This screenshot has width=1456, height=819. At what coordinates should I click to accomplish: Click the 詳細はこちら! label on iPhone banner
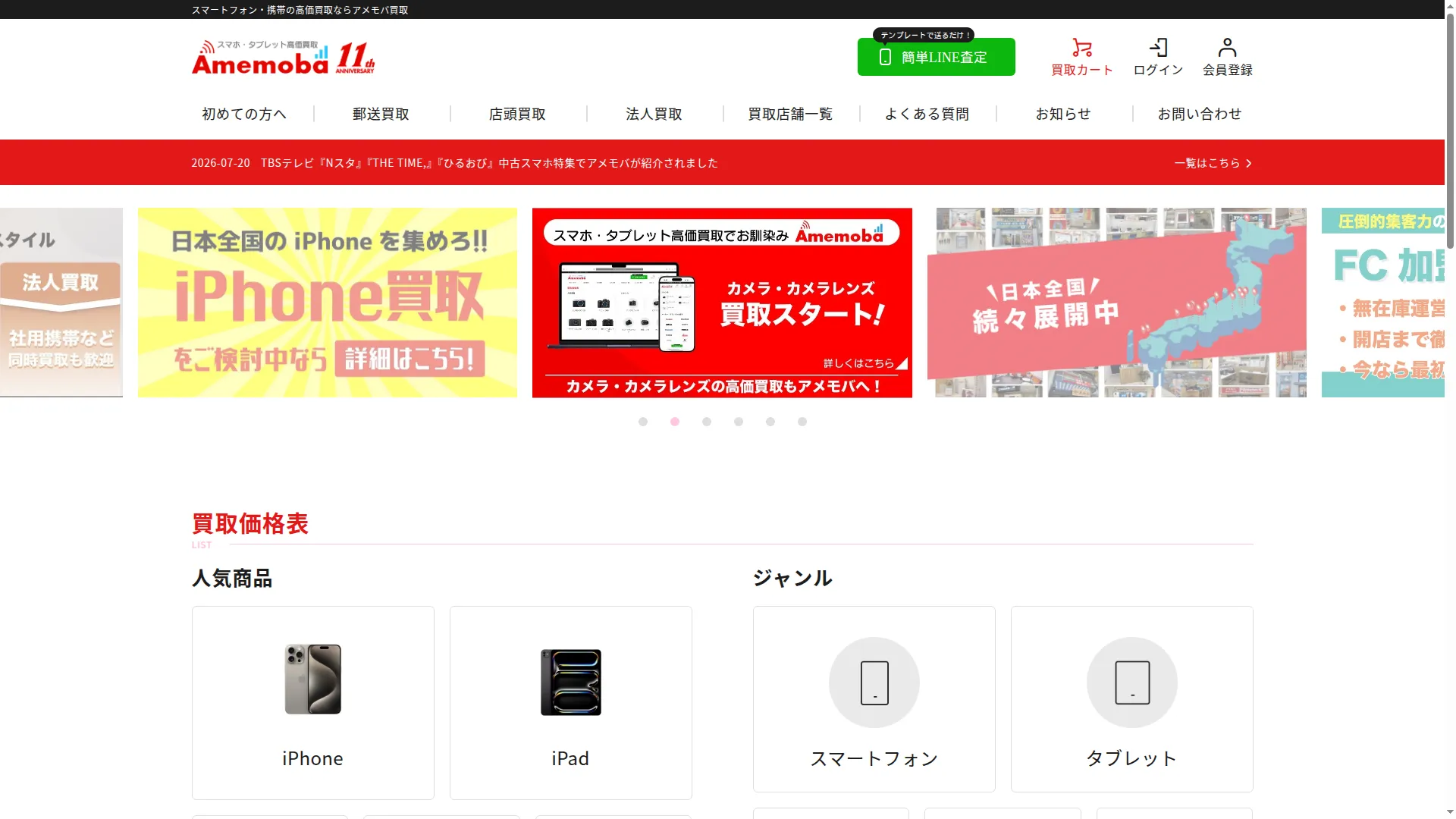pyautogui.click(x=409, y=359)
